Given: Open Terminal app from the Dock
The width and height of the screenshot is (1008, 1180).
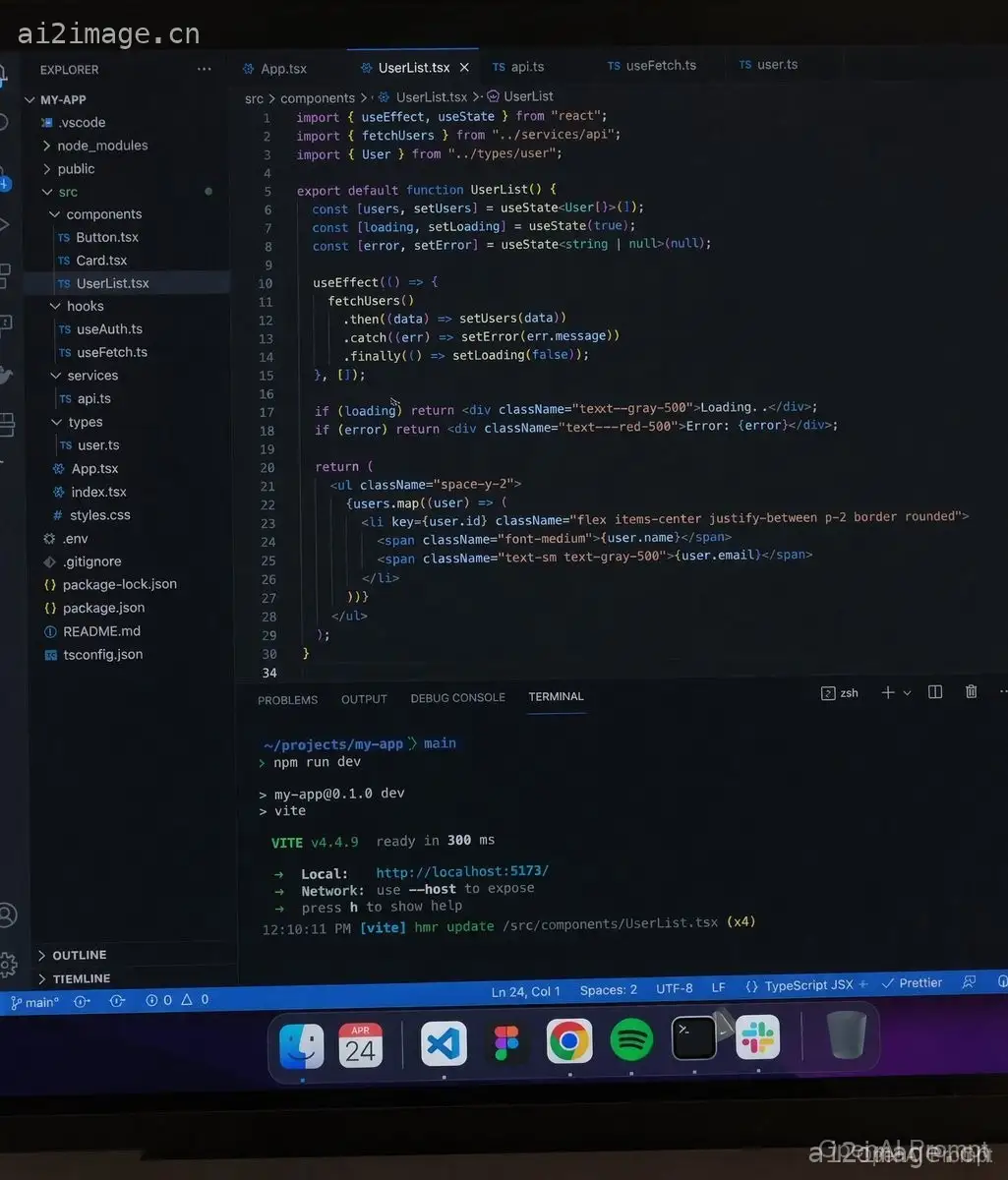Looking at the screenshot, I should (x=694, y=1038).
